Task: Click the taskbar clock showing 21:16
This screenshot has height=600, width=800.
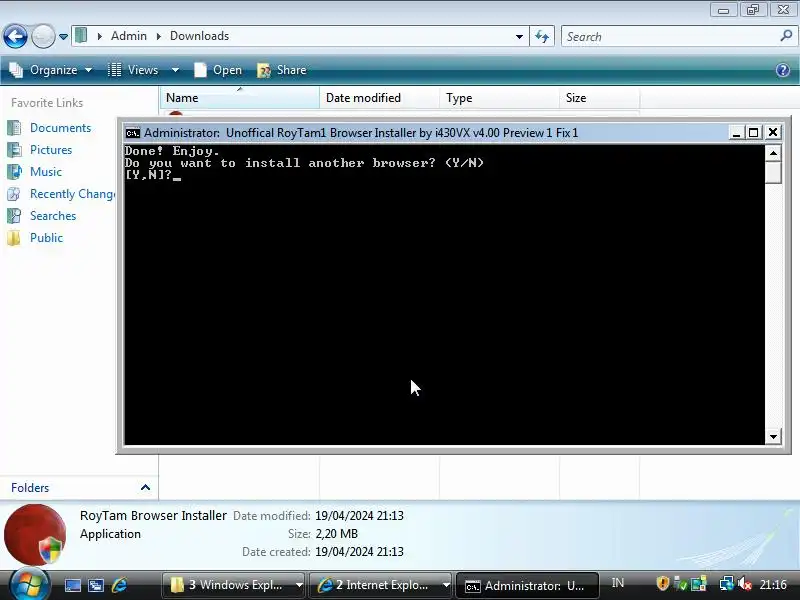Action: (x=772, y=584)
